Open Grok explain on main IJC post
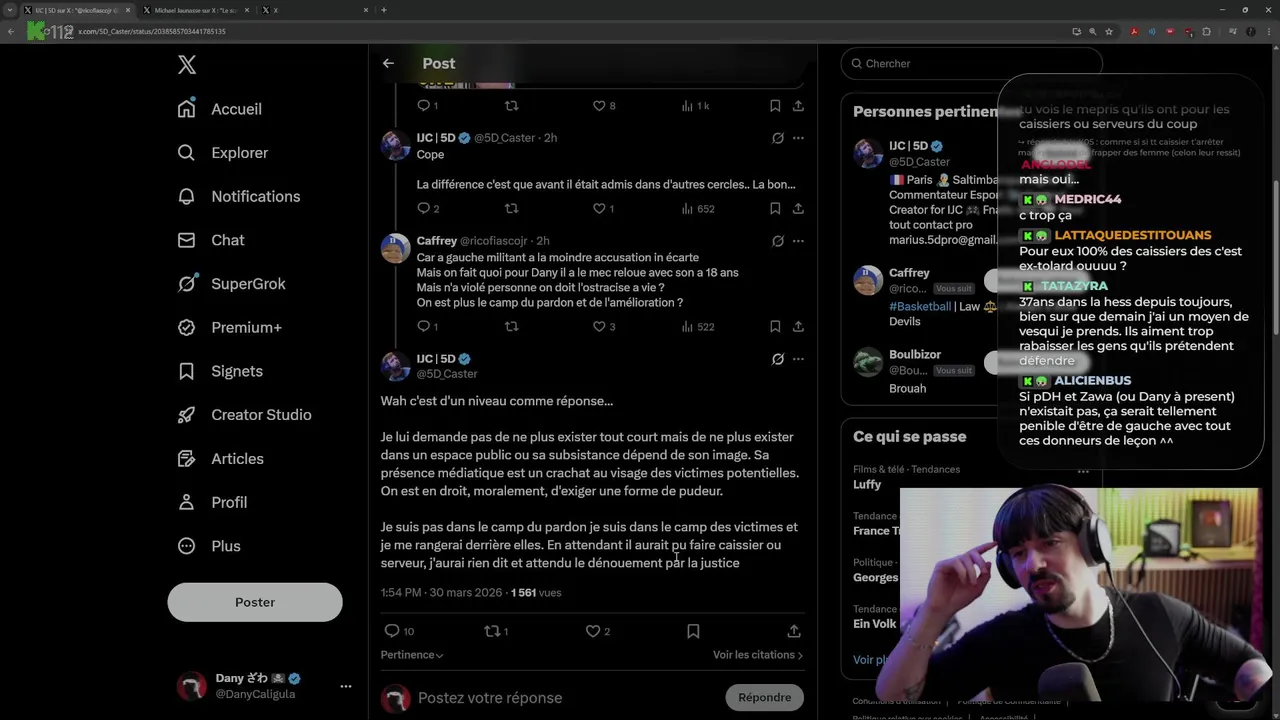Image resolution: width=1280 pixels, height=720 pixels. point(778,359)
